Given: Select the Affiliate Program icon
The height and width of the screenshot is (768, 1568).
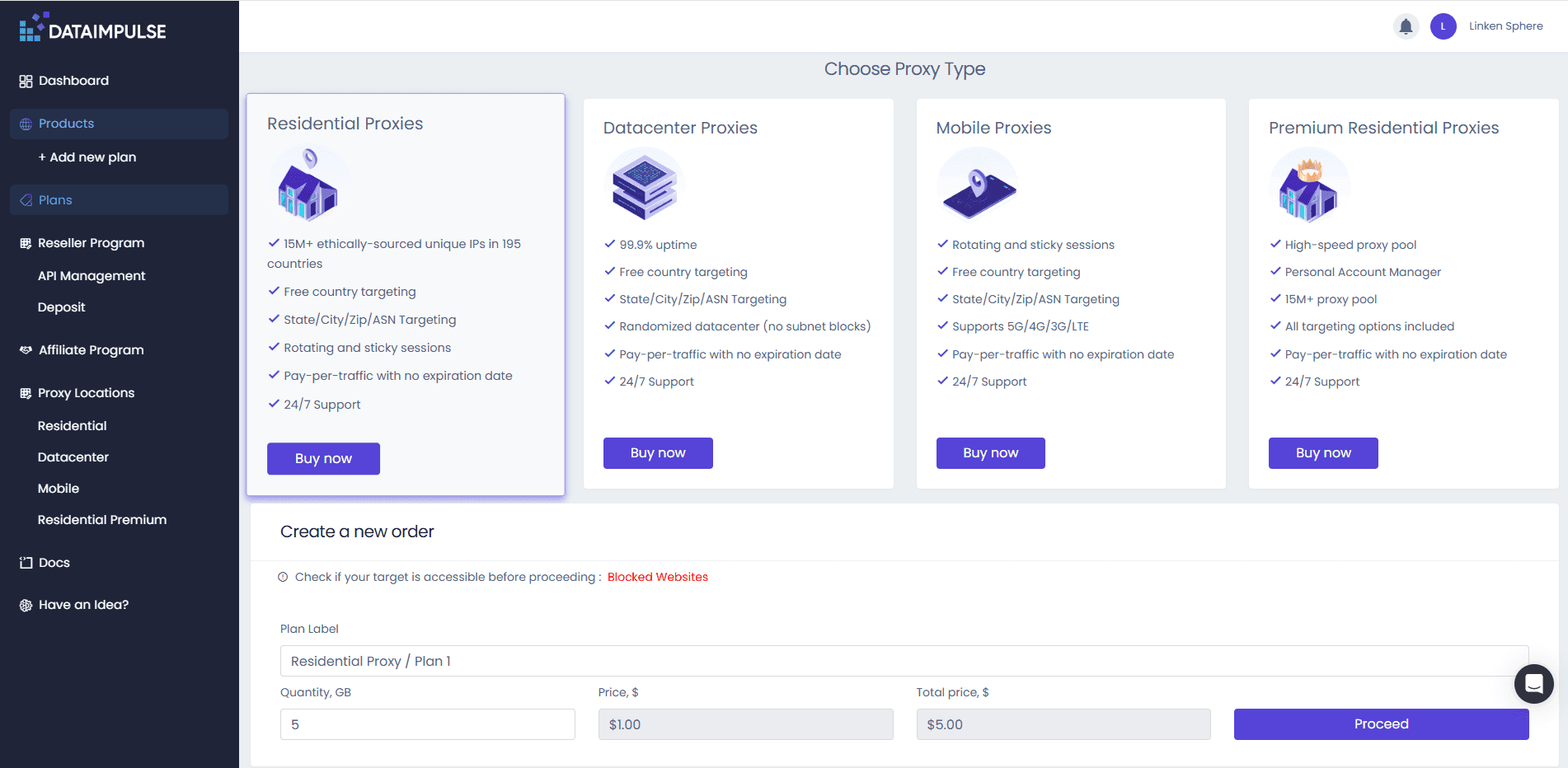Looking at the screenshot, I should [x=24, y=349].
